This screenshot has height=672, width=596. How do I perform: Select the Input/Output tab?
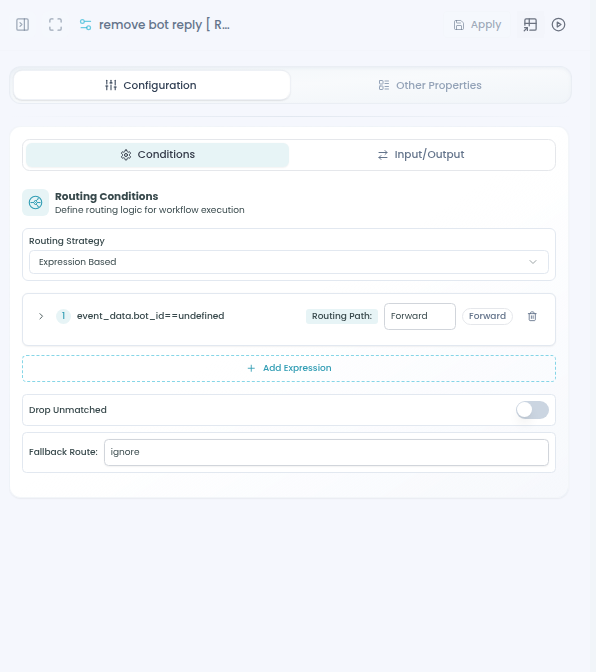[422, 155]
